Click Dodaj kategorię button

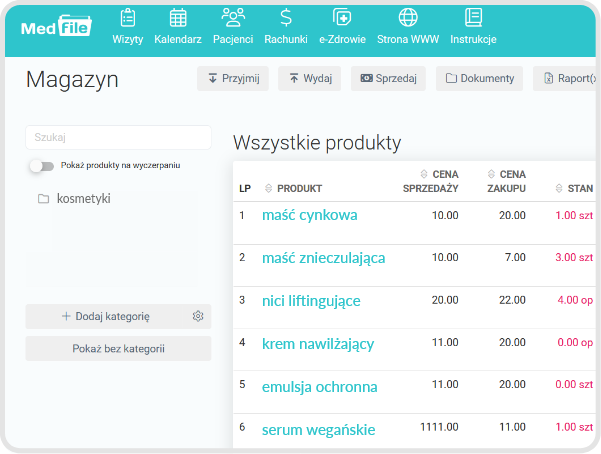[x=105, y=316]
